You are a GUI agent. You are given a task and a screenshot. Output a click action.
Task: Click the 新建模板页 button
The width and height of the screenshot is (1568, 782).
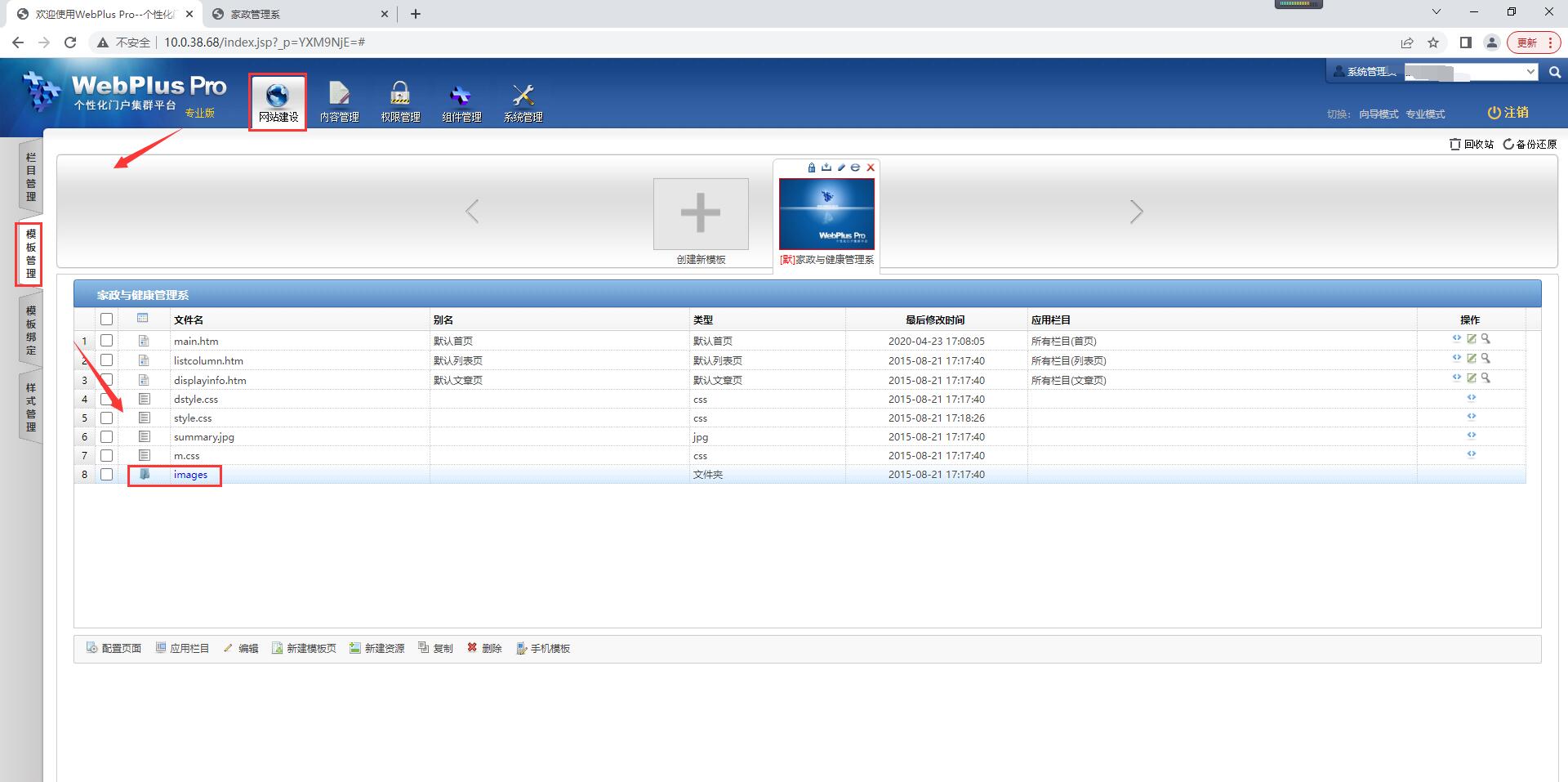point(304,648)
